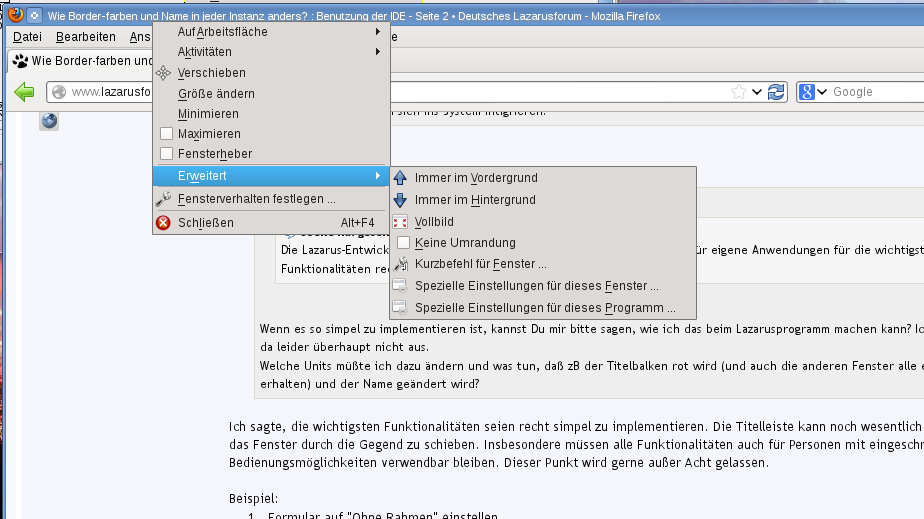Click the Fensterverhalten festlegen wrench icon

[164, 199]
